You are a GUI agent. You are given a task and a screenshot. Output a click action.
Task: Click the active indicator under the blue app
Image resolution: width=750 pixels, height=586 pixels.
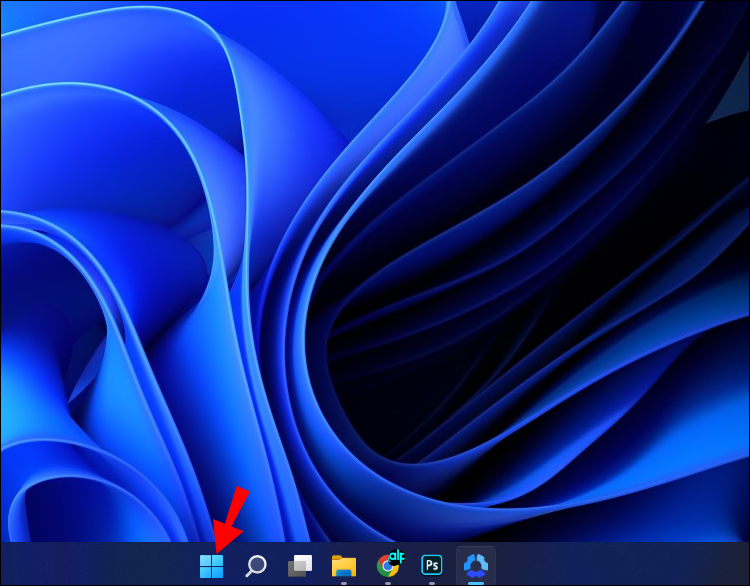[476, 582]
